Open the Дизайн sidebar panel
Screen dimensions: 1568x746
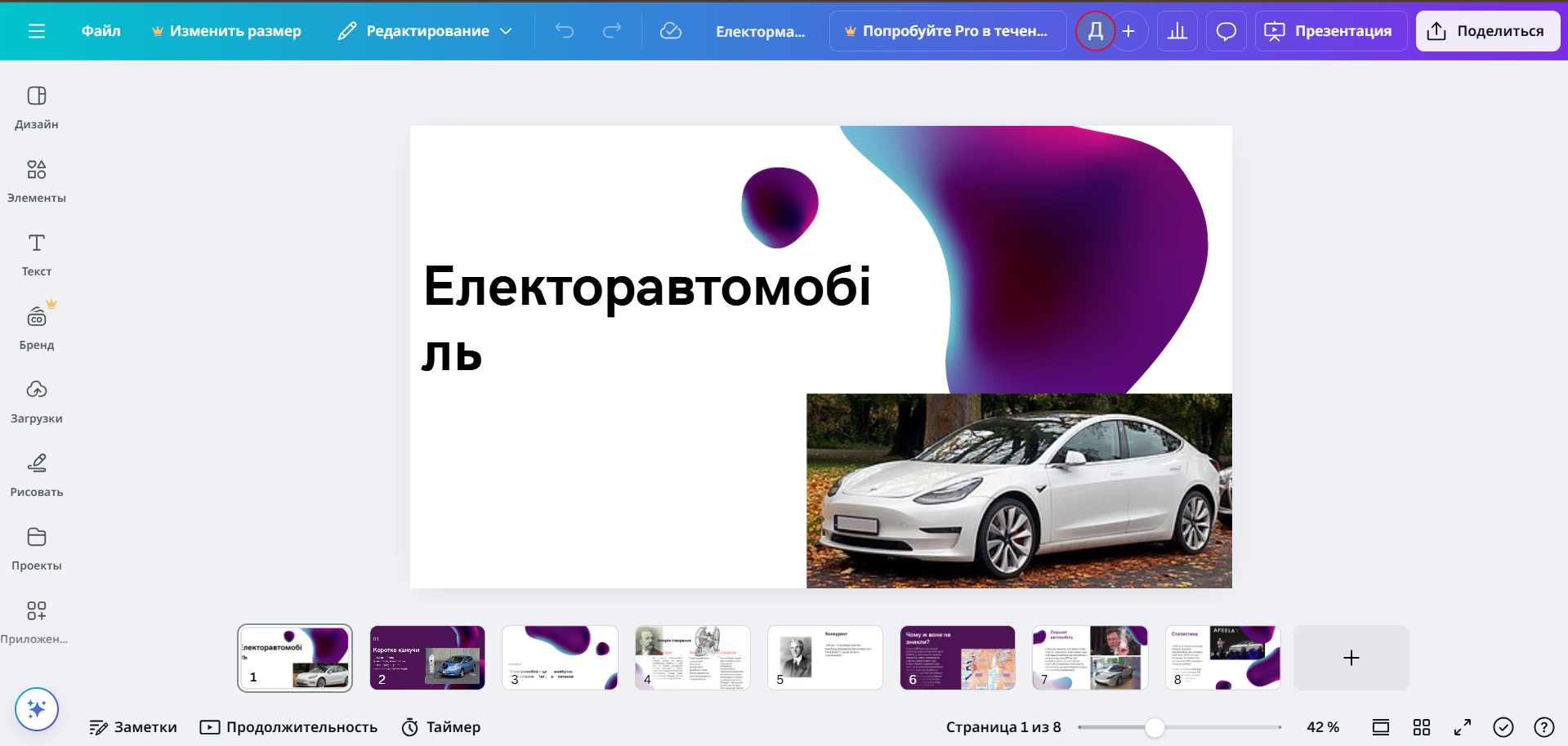(x=37, y=107)
